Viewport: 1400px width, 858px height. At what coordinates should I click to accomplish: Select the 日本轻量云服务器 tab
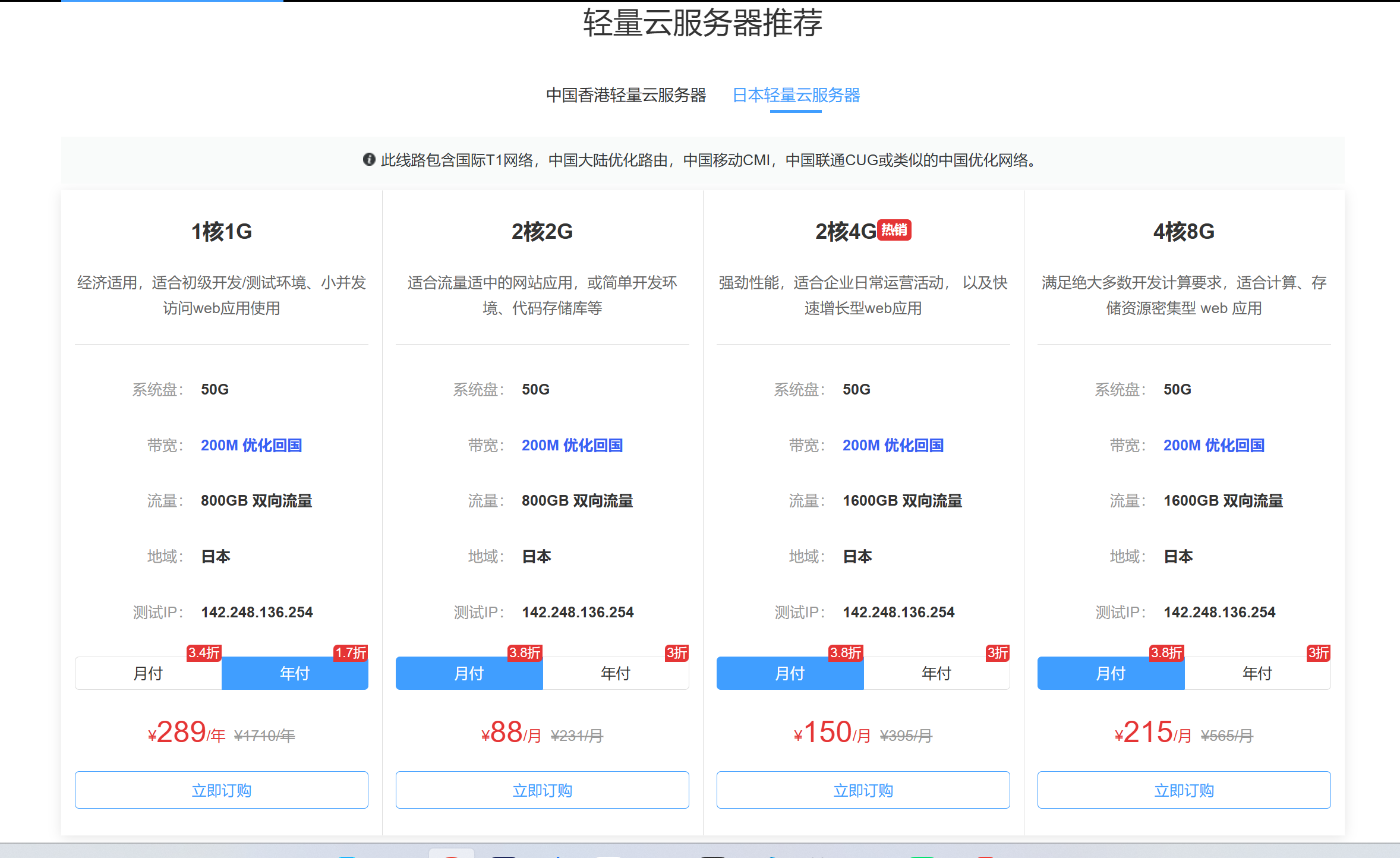tap(796, 95)
